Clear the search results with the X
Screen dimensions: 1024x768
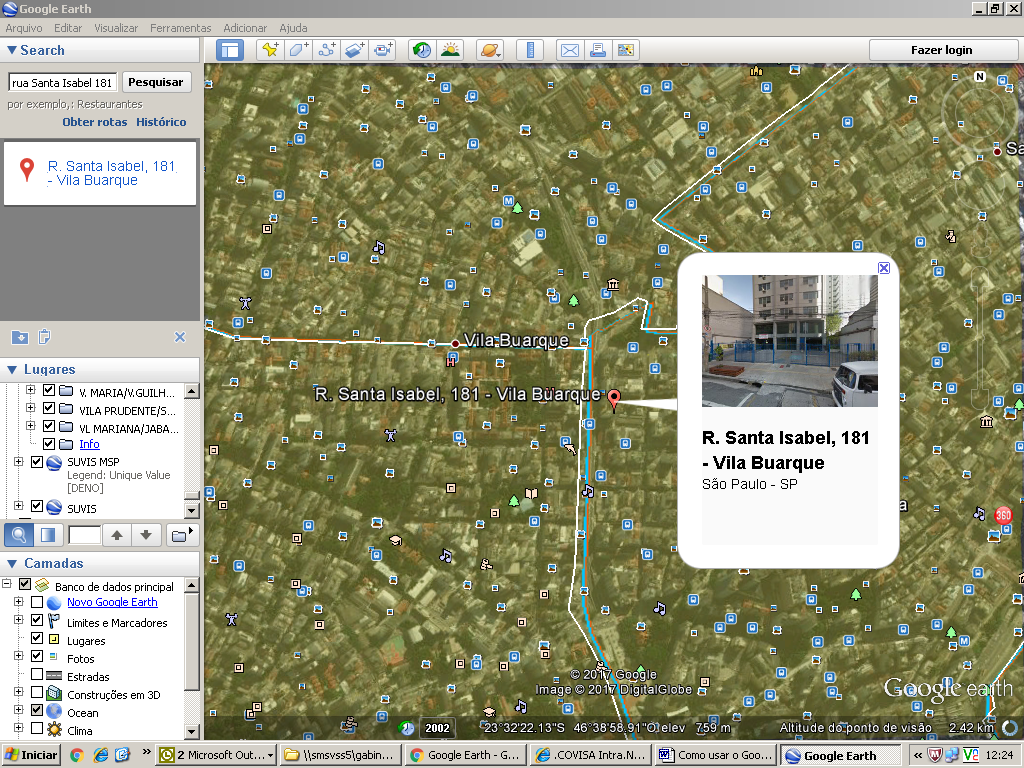coord(180,337)
